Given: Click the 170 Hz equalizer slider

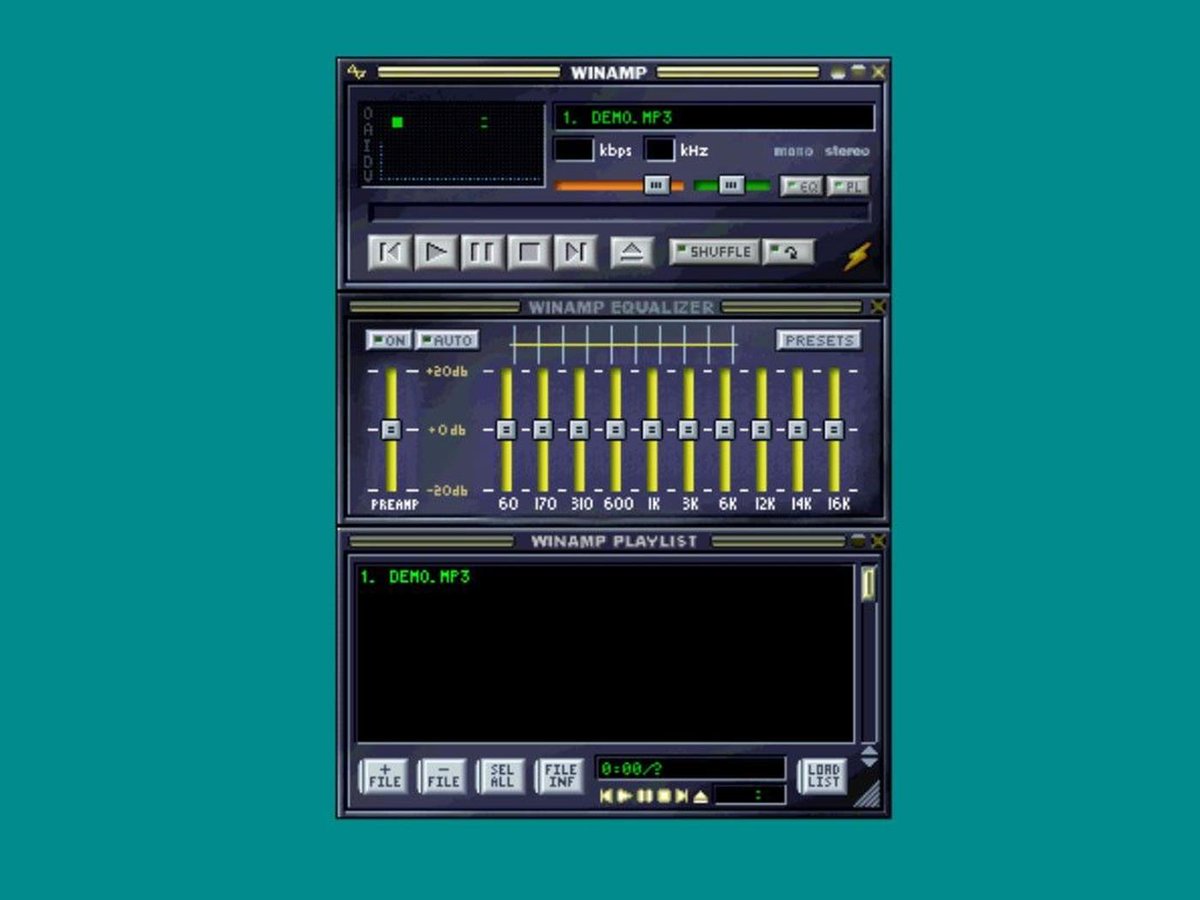Looking at the screenshot, I should (x=543, y=430).
